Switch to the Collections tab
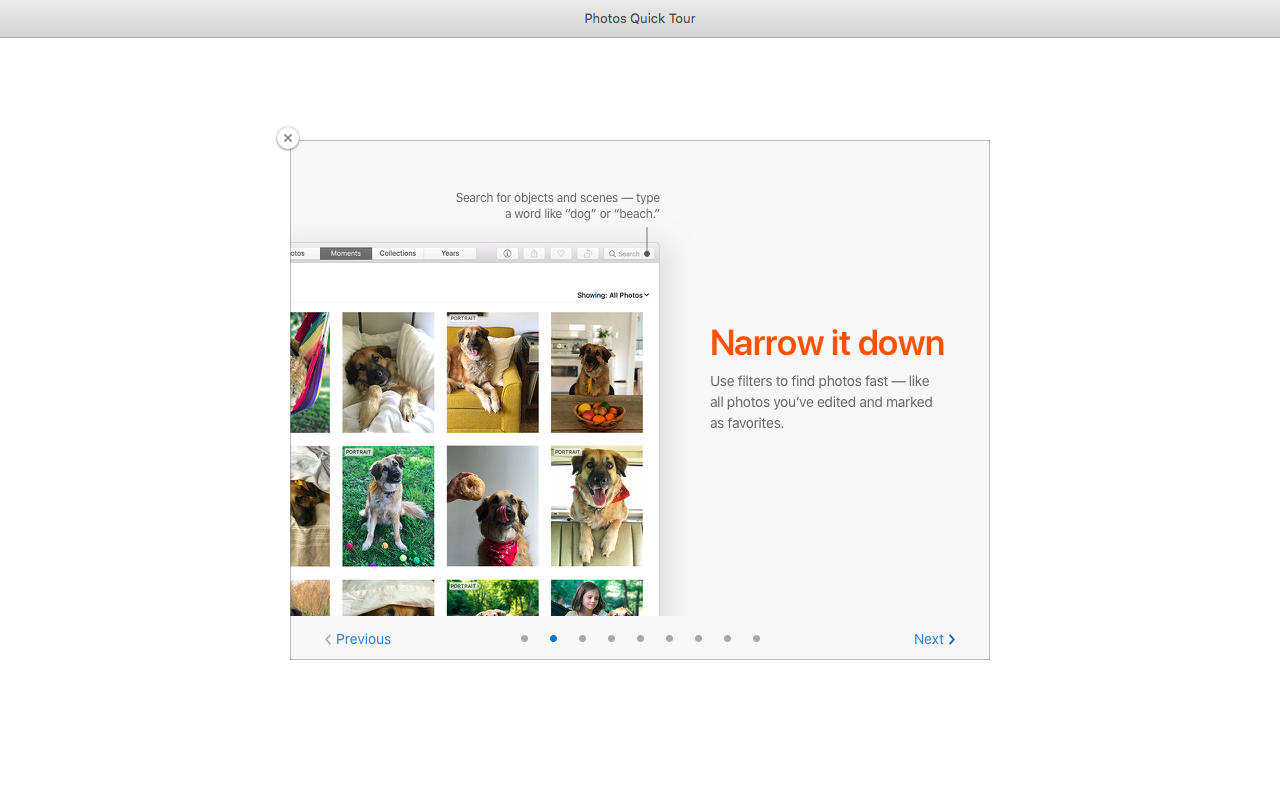Viewport: 1280px width, 800px height. pyautogui.click(x=397, y=254)
